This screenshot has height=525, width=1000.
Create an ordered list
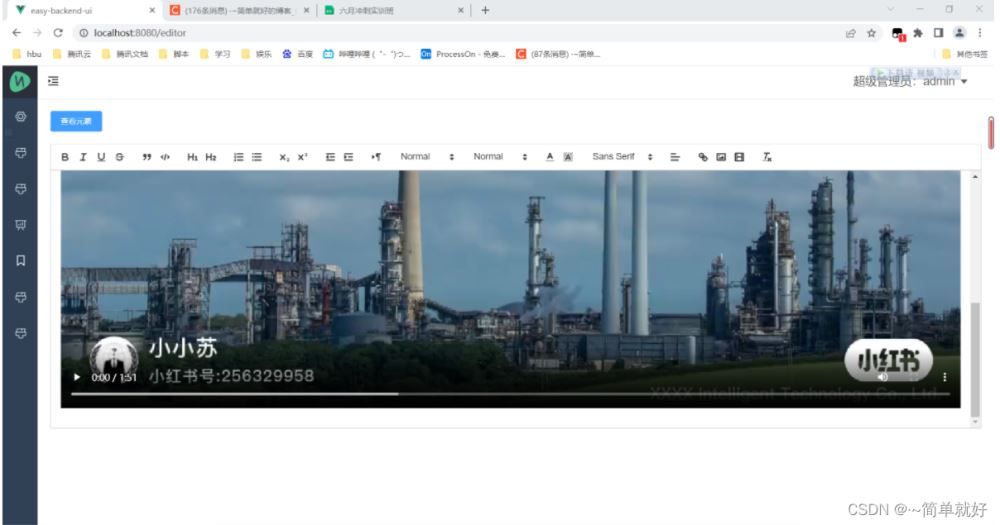(238, 157)
